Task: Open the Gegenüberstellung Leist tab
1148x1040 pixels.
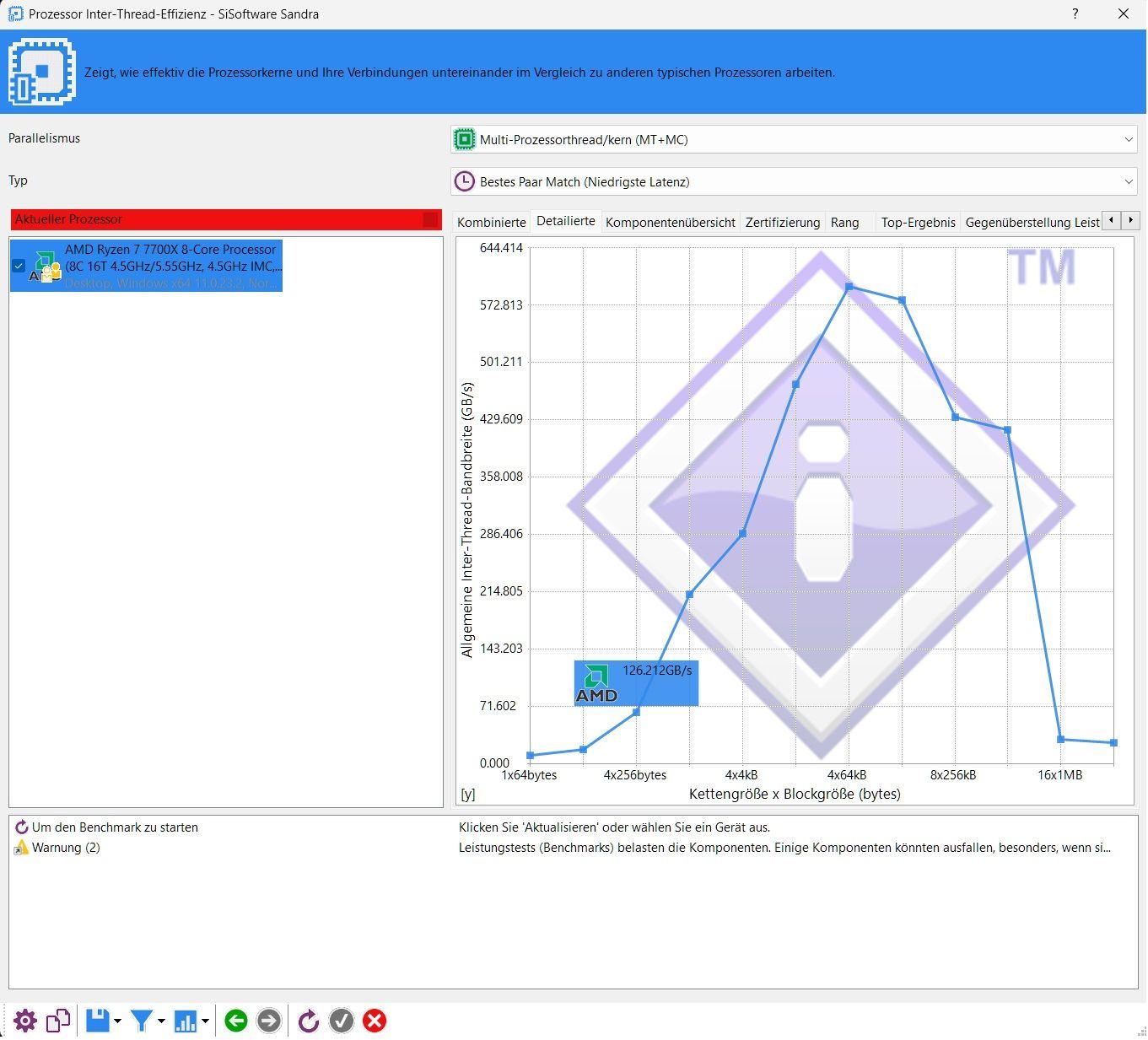Action: (1032, 223)
